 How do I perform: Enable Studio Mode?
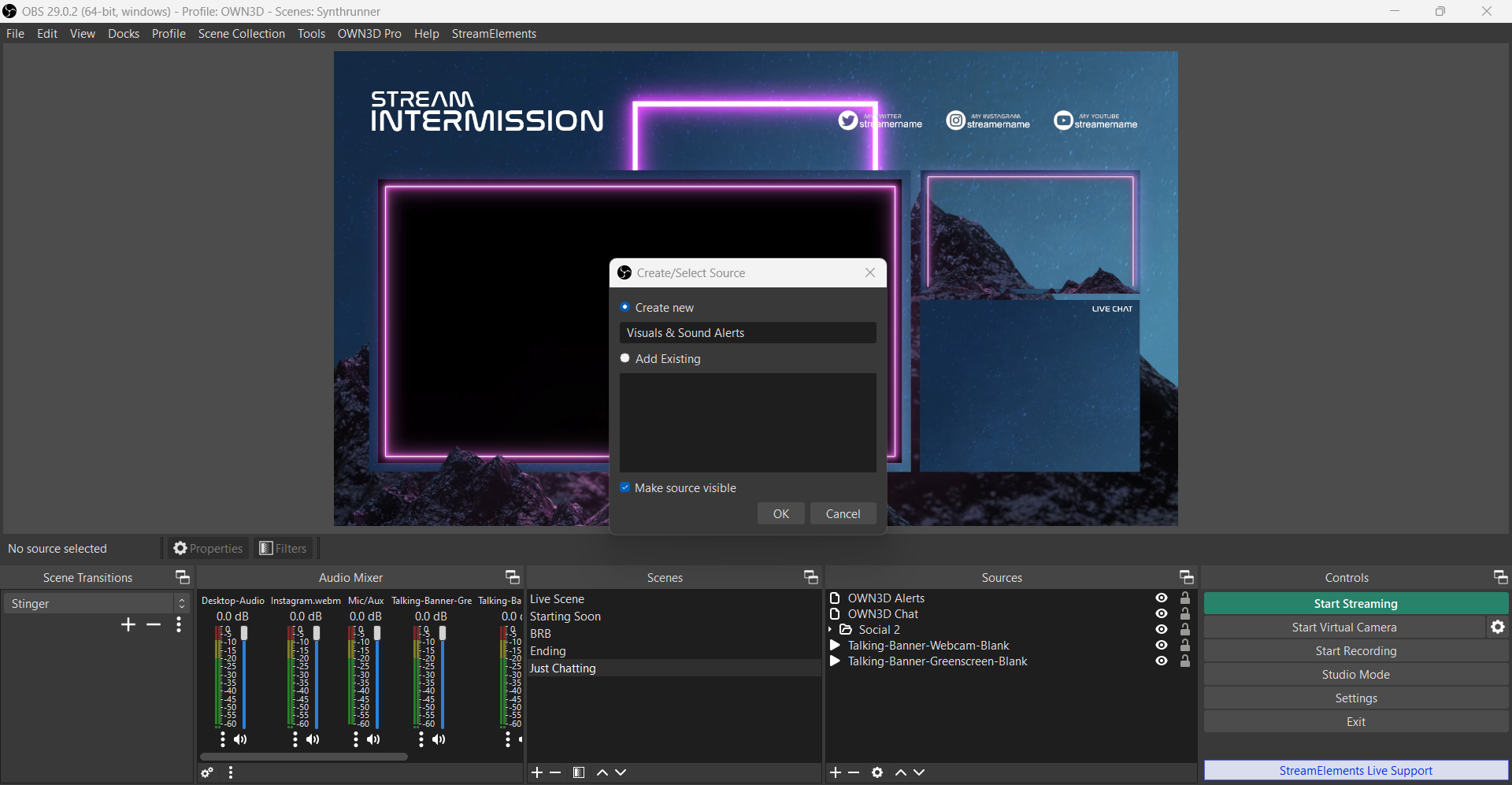click(x=1355, y=674)
